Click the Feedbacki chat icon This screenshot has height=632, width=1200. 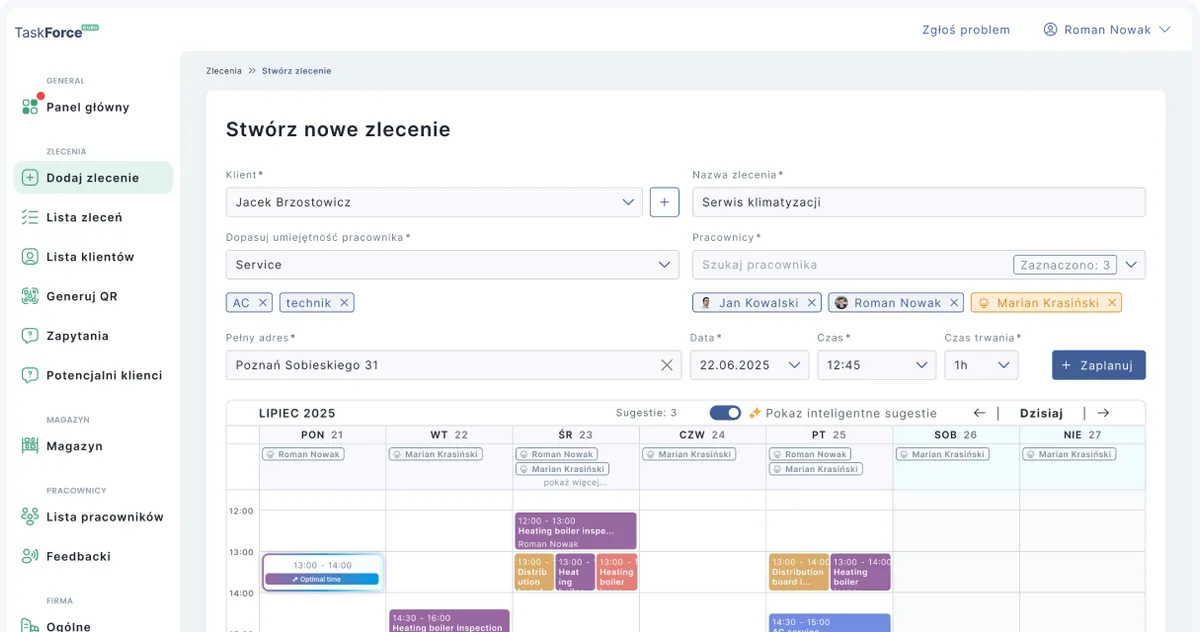pyautogui.click(x=30, y=556)
